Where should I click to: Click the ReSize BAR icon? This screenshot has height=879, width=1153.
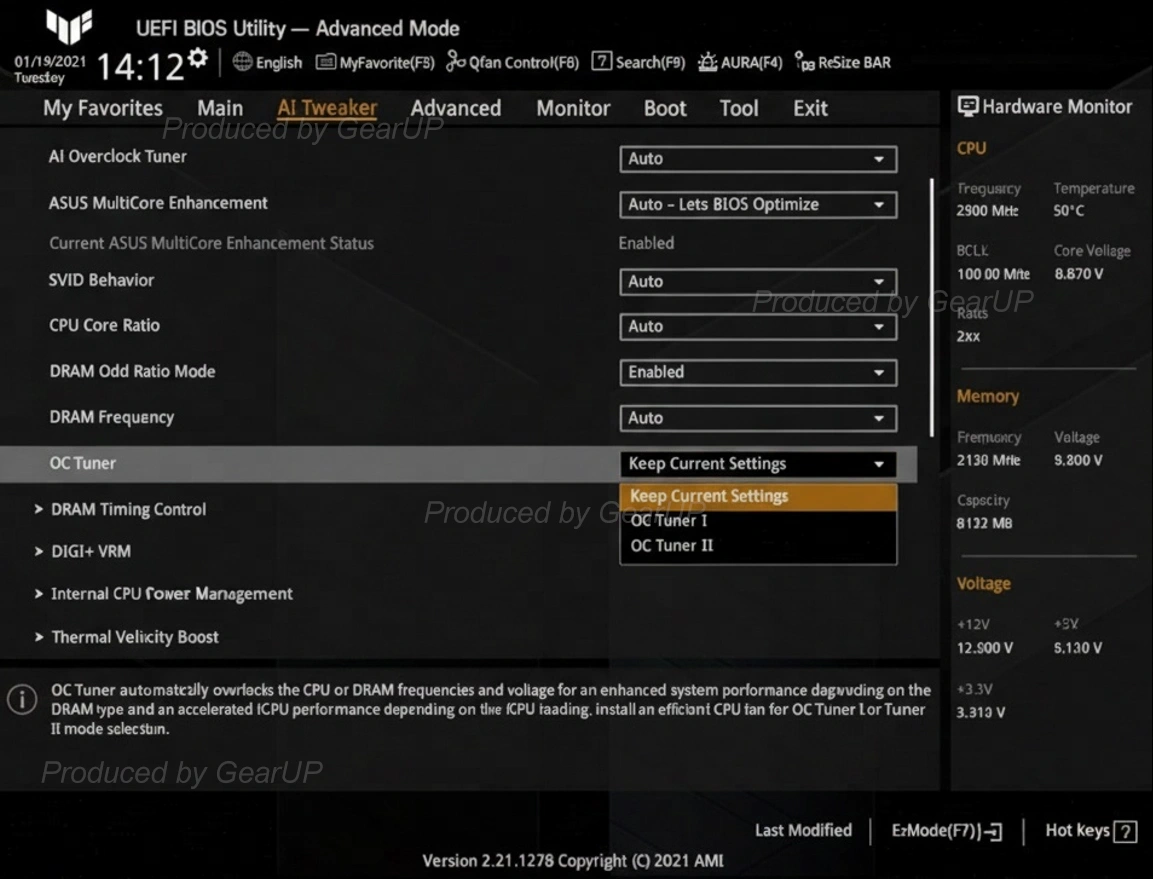[x=804, y=62]
